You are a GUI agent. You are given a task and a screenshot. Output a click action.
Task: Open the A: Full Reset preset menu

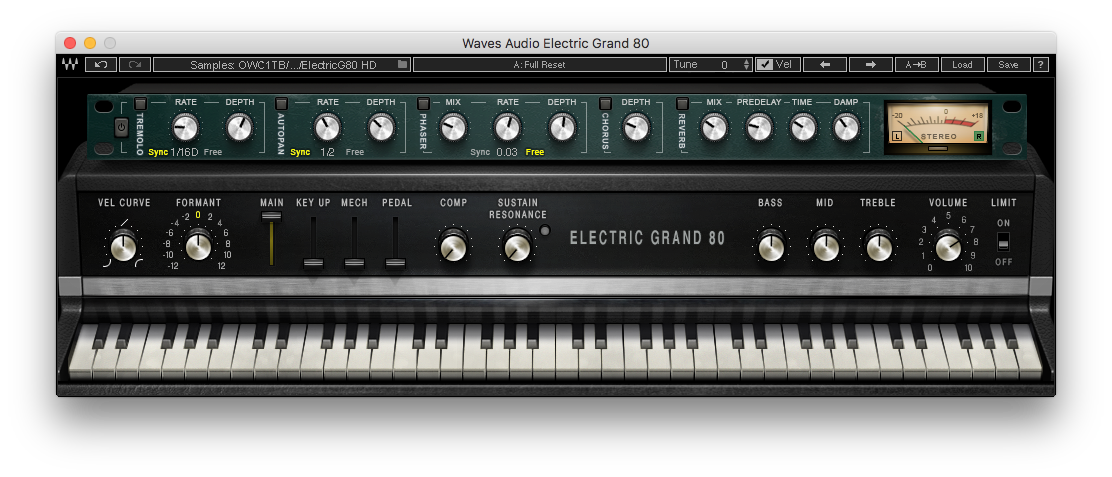coord(539,64)
